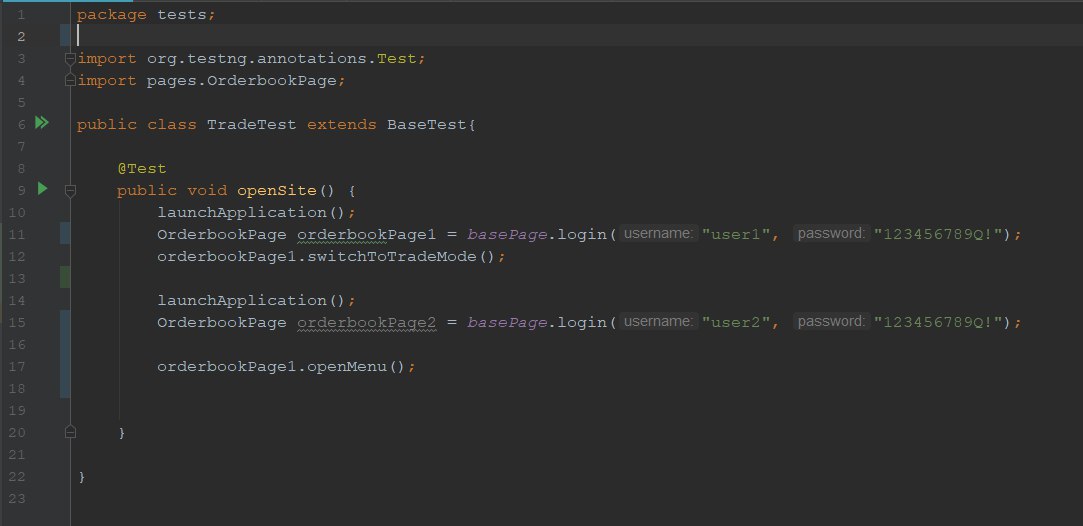1083x526 pixels.
Task: Collapse openSite method fold marker on line 9
Action: tap(70, 191)
